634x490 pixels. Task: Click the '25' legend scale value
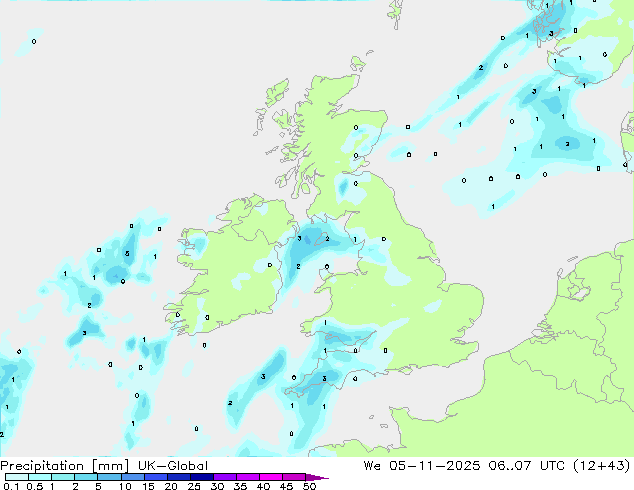click(x=194, y=486)
